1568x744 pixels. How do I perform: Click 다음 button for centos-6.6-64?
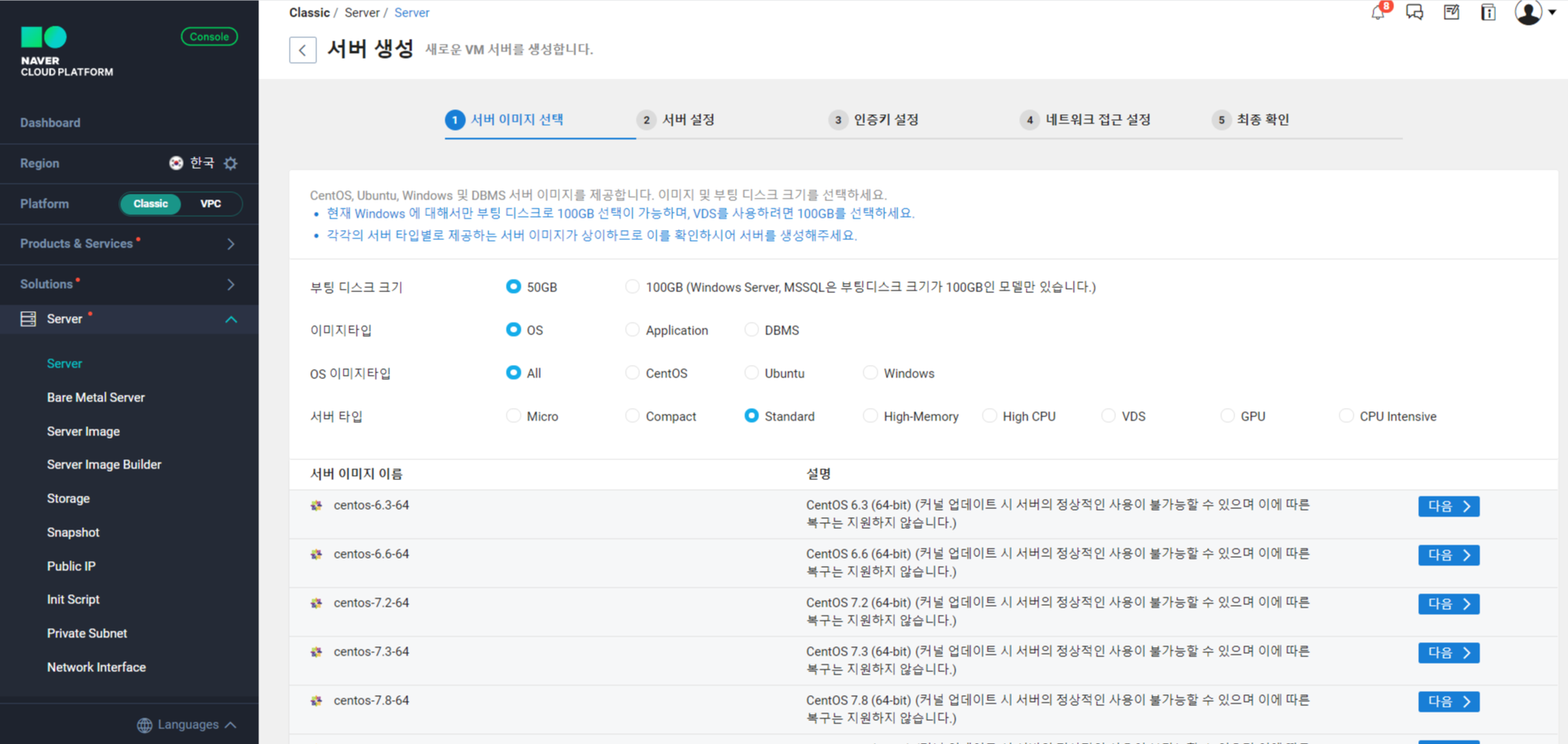[x=1449, y=555]
